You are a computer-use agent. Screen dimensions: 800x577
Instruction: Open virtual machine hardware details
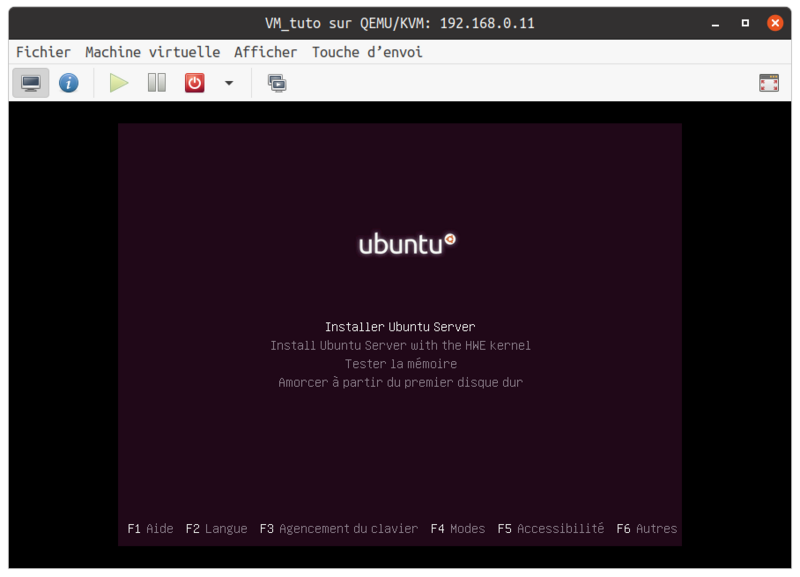click(68, 83)
